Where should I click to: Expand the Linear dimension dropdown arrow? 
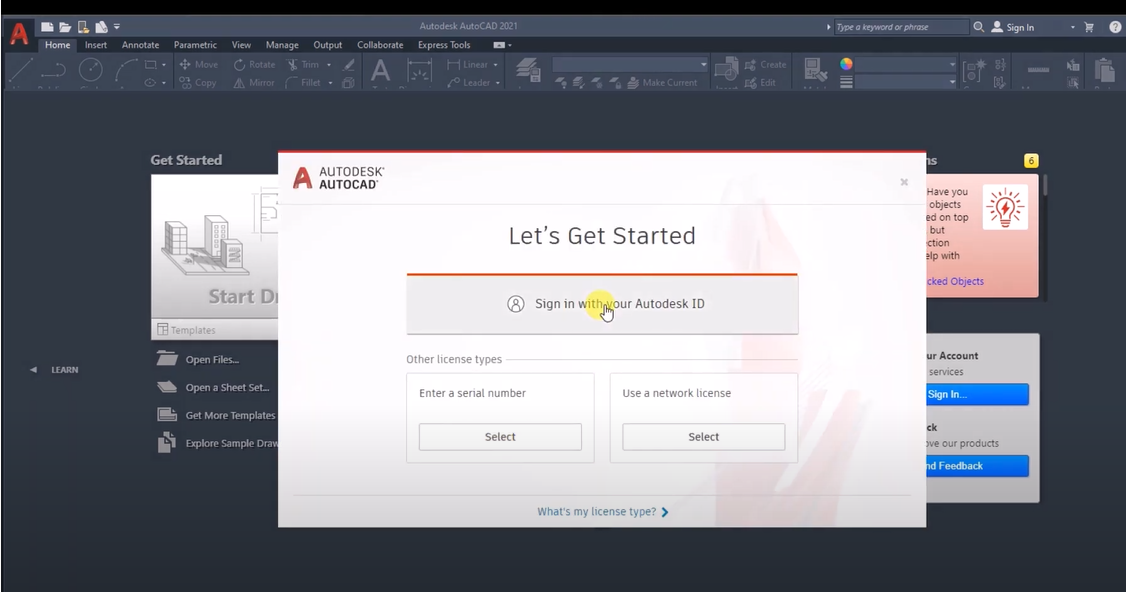tap(495, 65)
